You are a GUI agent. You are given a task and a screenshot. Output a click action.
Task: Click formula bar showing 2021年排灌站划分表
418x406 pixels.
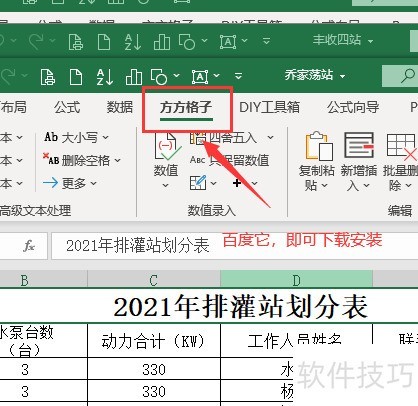pyautogui.click(x=235, y=246)
